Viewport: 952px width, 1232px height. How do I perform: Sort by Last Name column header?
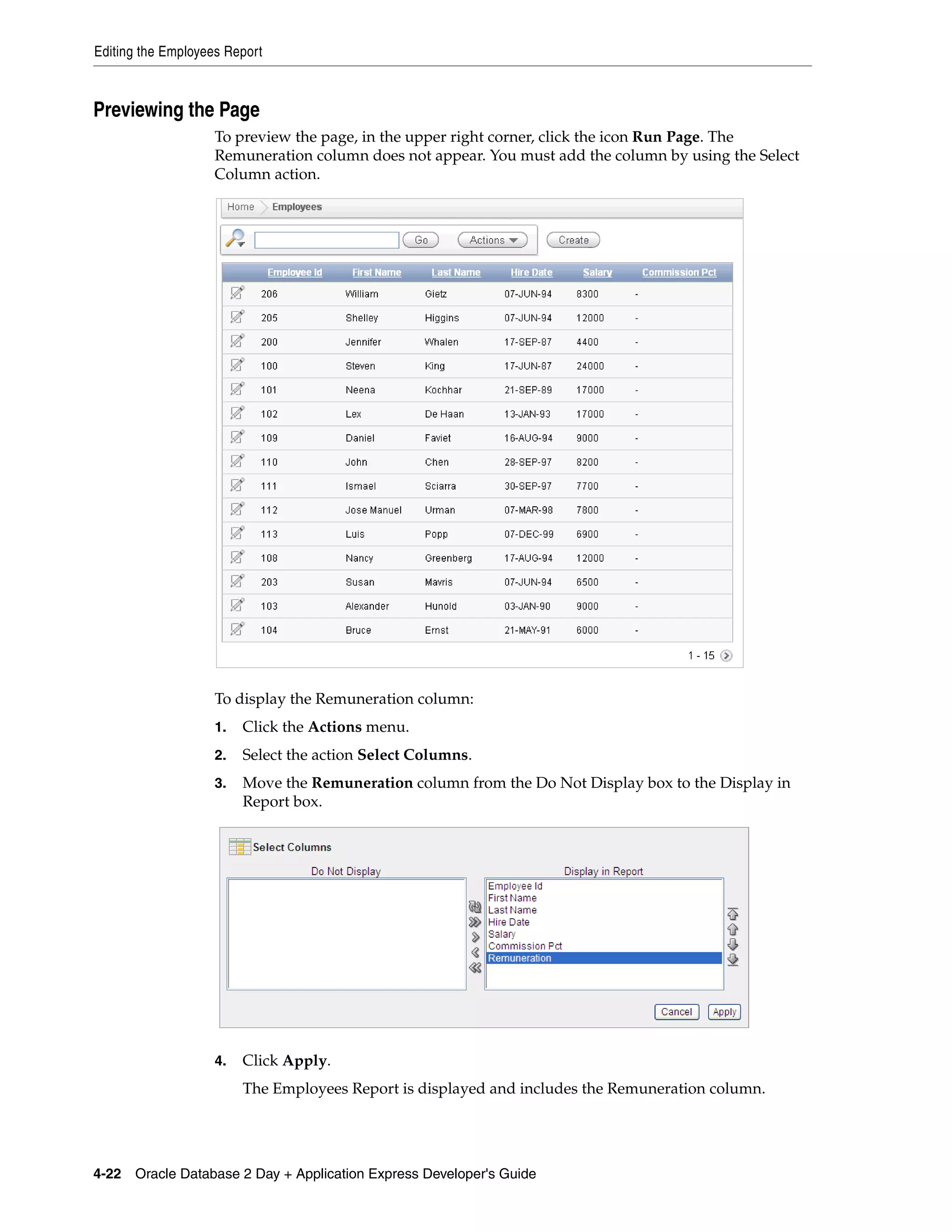click(x=456, y=272)
